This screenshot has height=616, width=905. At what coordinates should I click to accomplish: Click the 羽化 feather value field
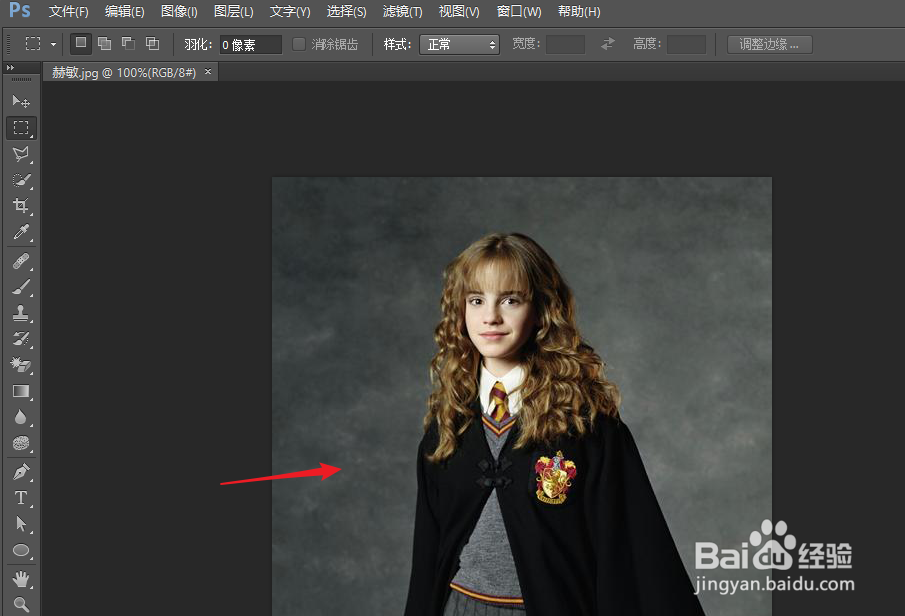250,44
